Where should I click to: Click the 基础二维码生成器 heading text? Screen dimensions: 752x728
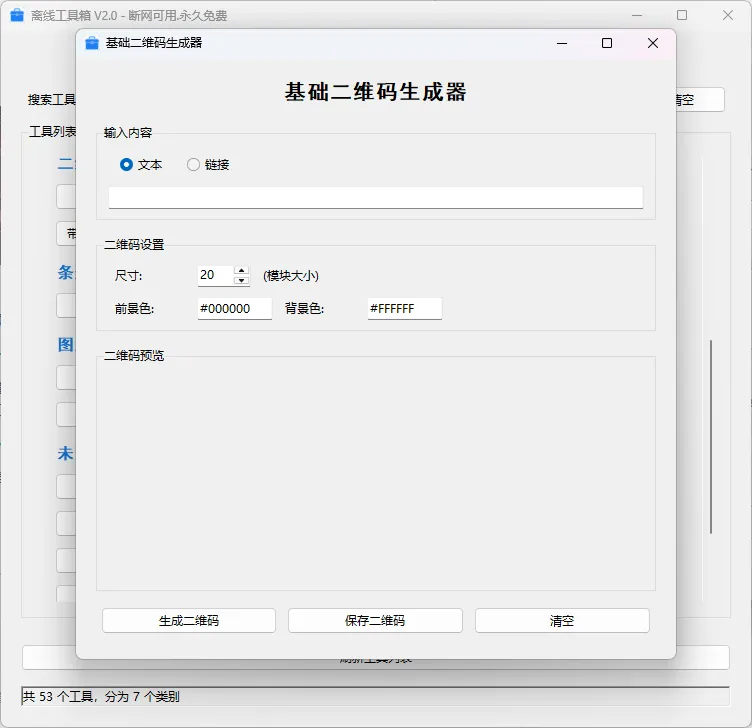376,92
